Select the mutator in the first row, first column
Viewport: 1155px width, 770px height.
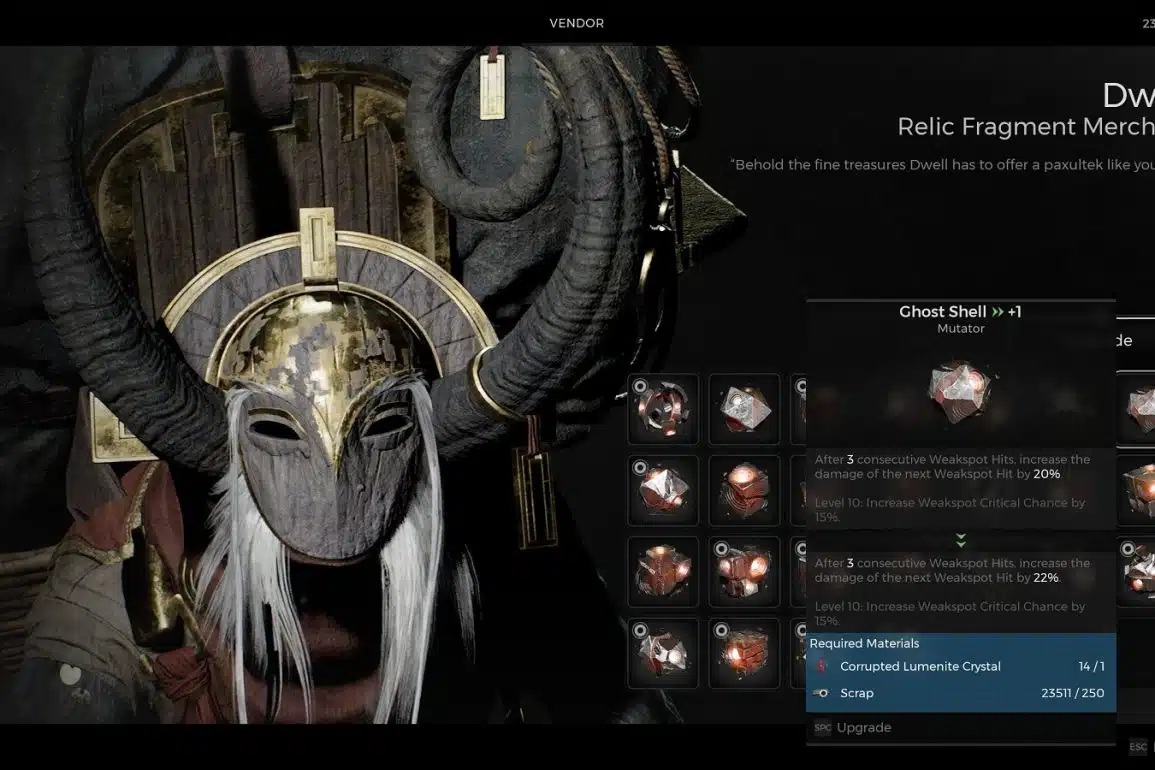663,409
